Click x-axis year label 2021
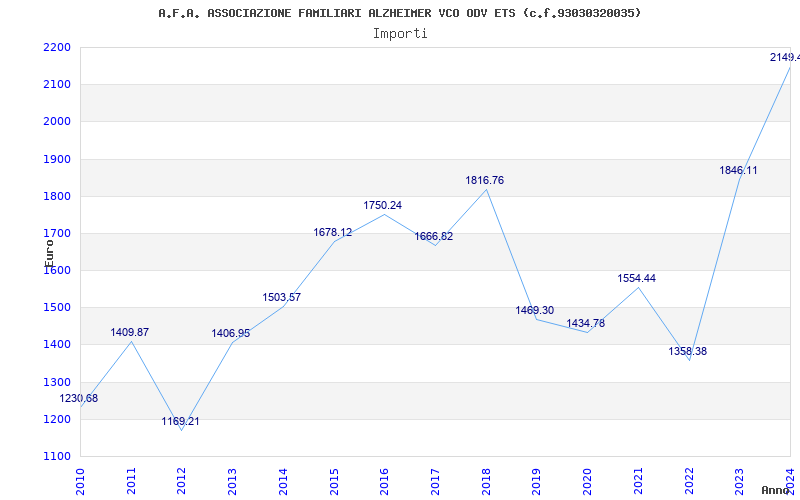800x500 pixels. [x=638, y=481]
